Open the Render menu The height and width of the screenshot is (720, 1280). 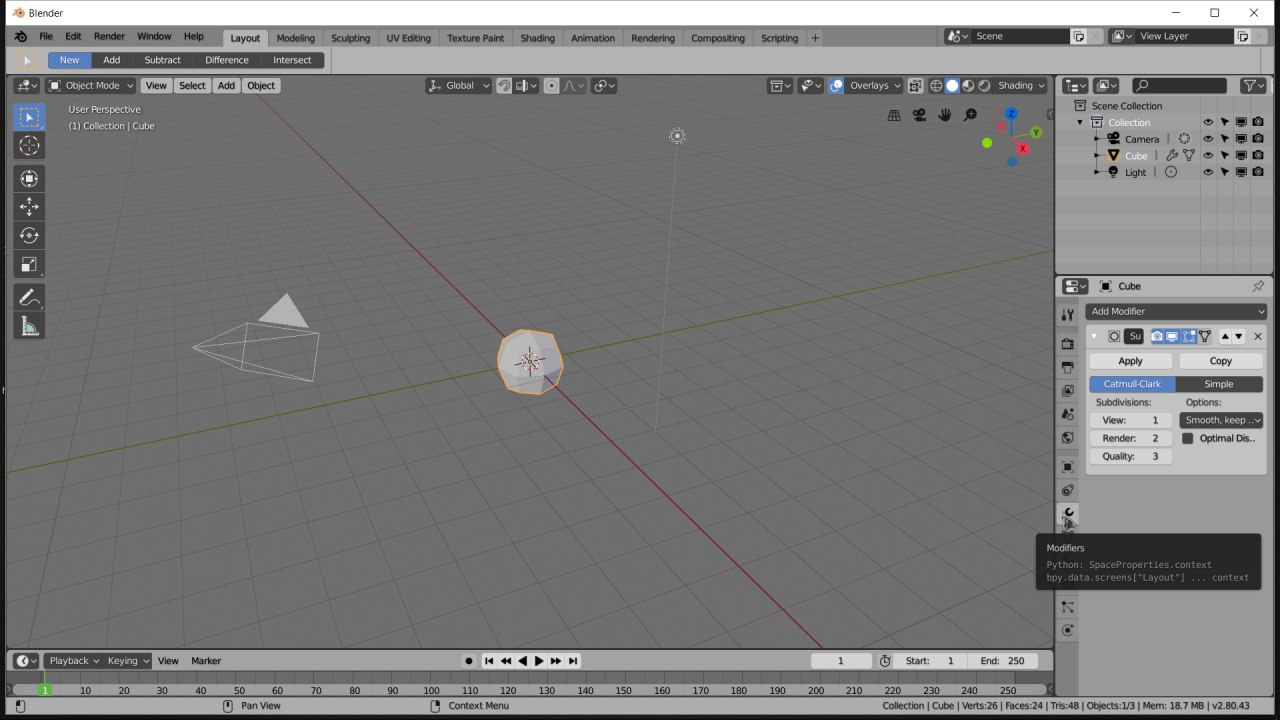pos(109,37)
